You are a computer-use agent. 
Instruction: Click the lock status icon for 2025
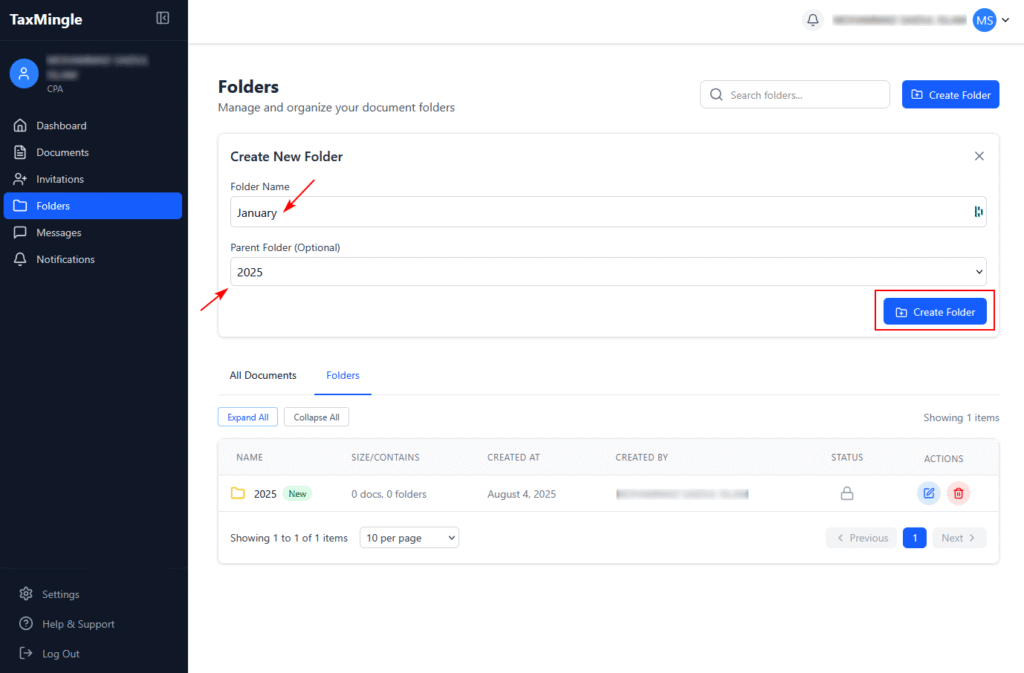pyautogui.click(x=847, y=493)
